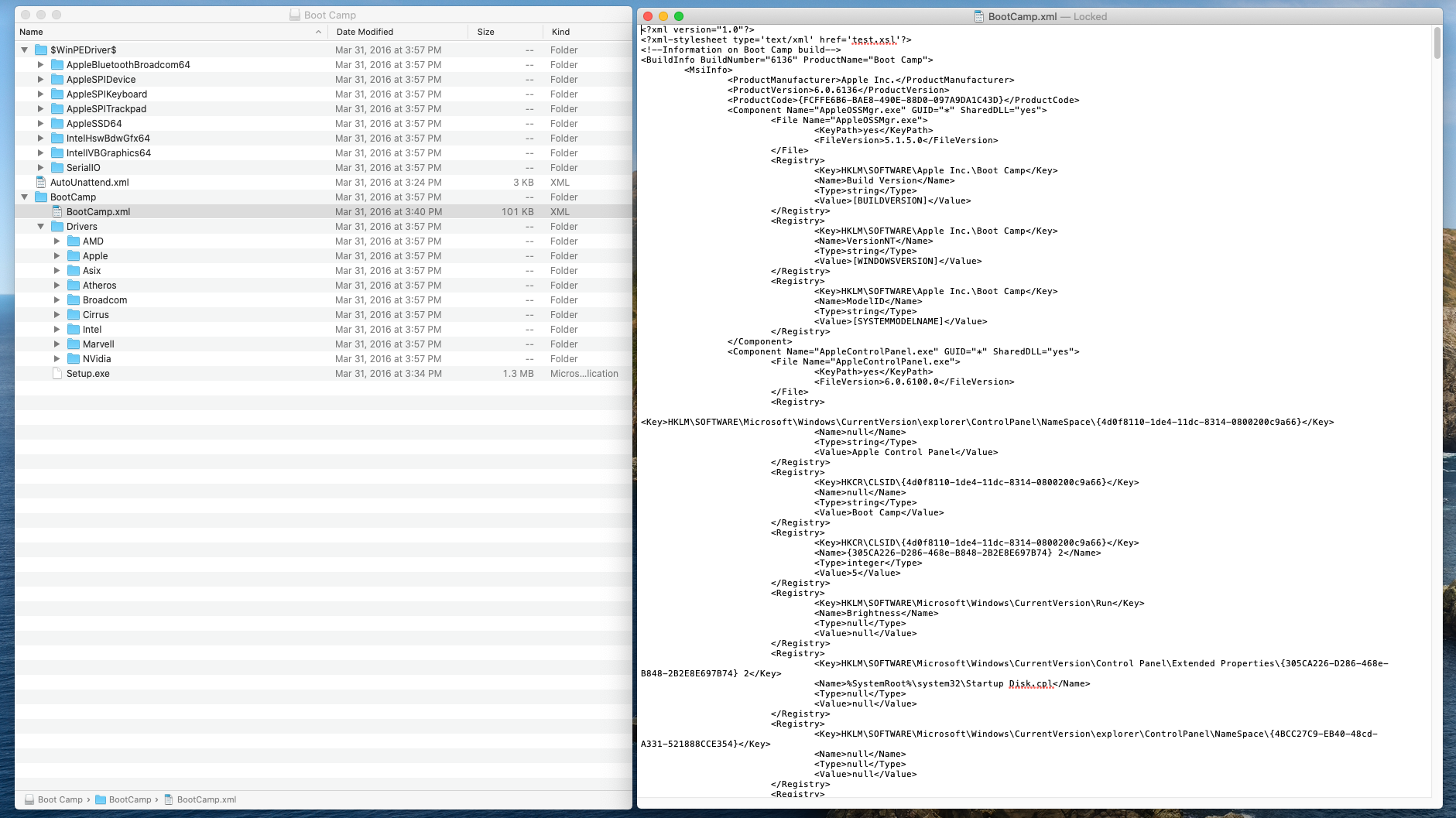
Task: Click the 'Disk.cpl' text in XML
Action: tap(1031, 683)
